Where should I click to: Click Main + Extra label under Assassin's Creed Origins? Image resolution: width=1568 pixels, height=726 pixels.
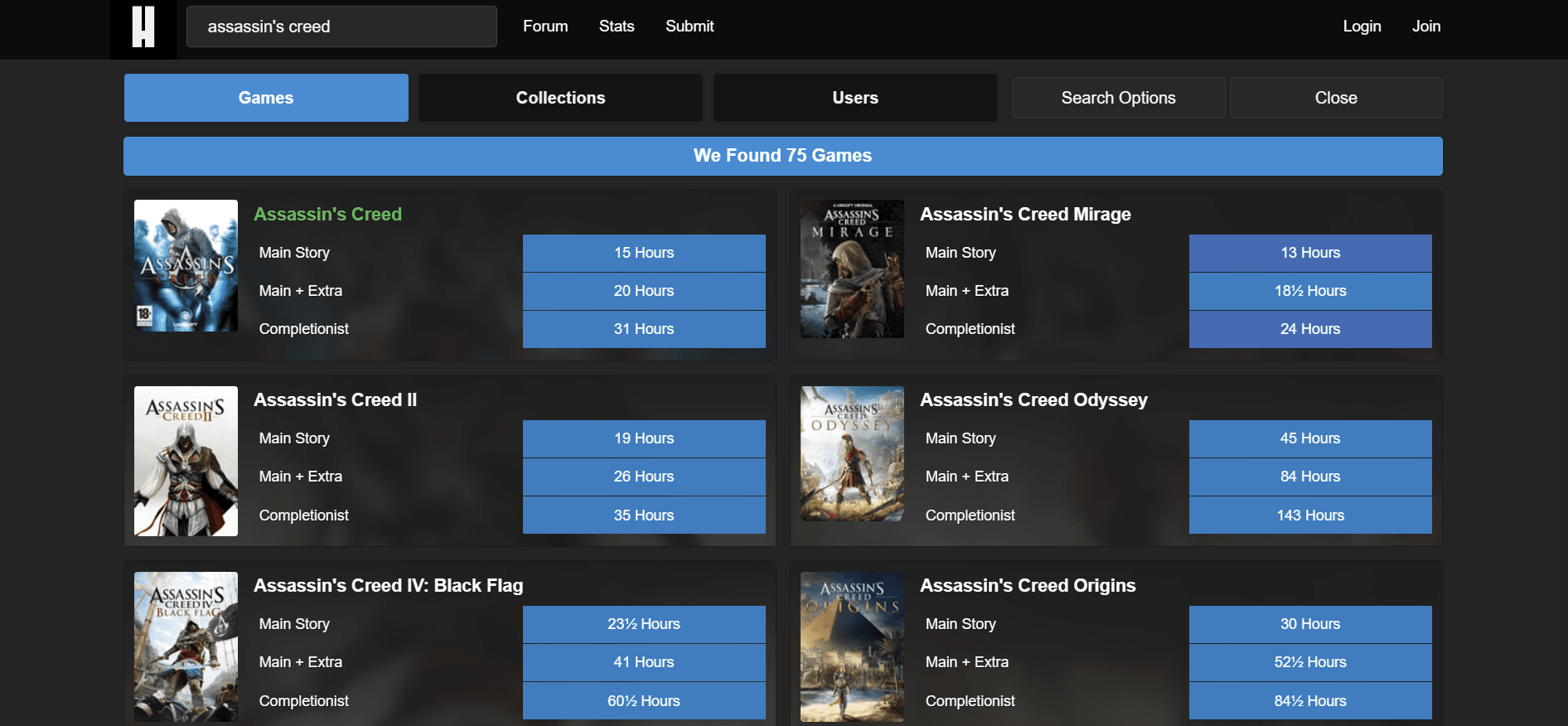point(966,662)
